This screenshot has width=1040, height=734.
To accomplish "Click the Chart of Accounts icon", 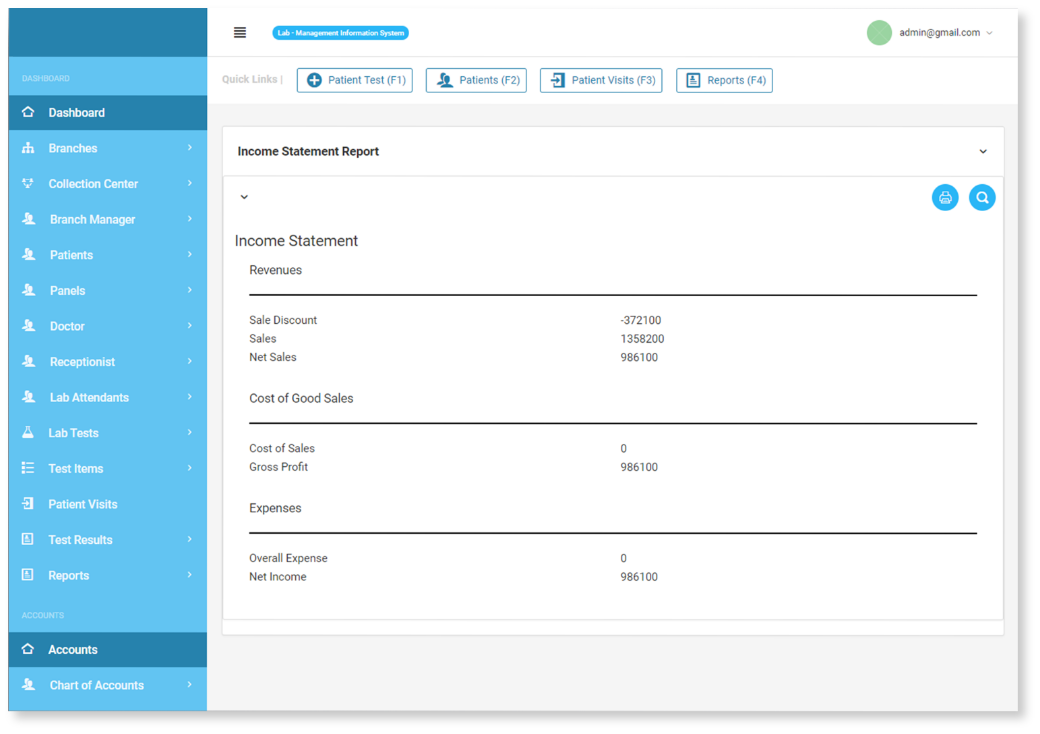I will click(x=29, y=685).
